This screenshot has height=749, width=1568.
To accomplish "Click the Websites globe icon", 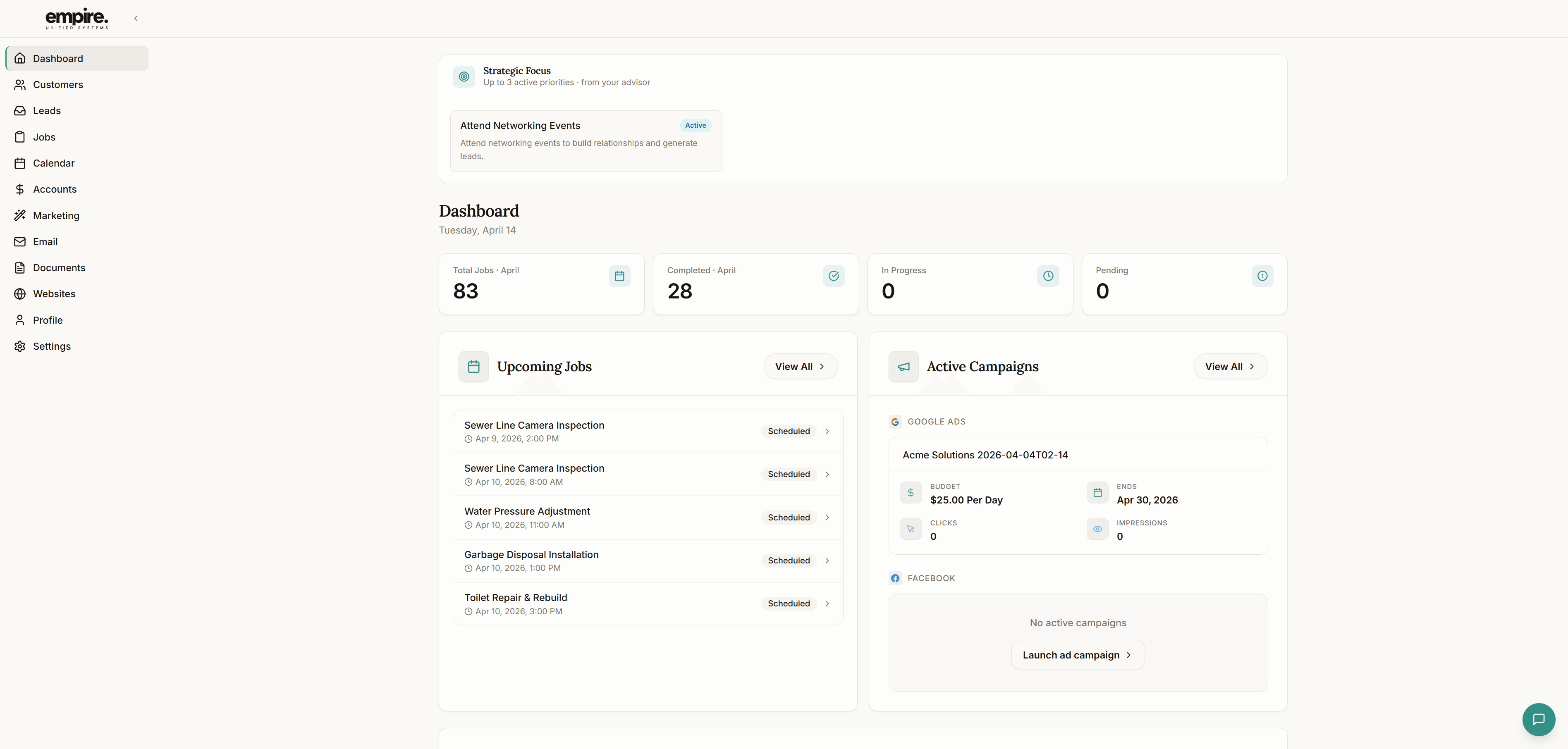I will pos(20,294).
